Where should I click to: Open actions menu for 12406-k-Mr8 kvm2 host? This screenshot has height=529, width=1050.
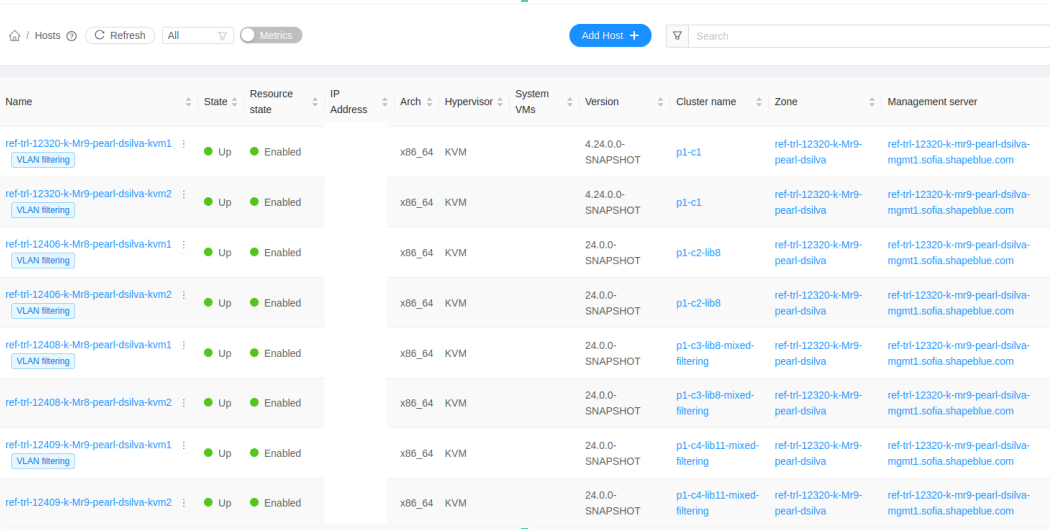tap(184, 295)
